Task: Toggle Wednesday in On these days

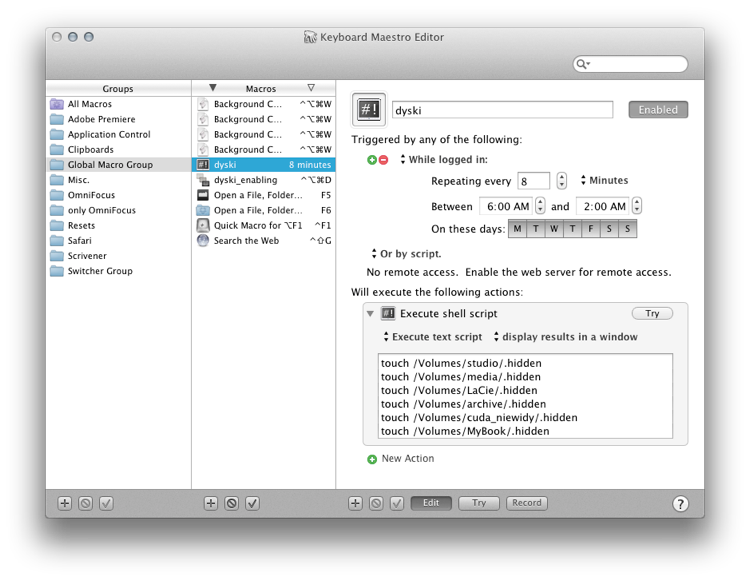Action: [x=554, y=229]
